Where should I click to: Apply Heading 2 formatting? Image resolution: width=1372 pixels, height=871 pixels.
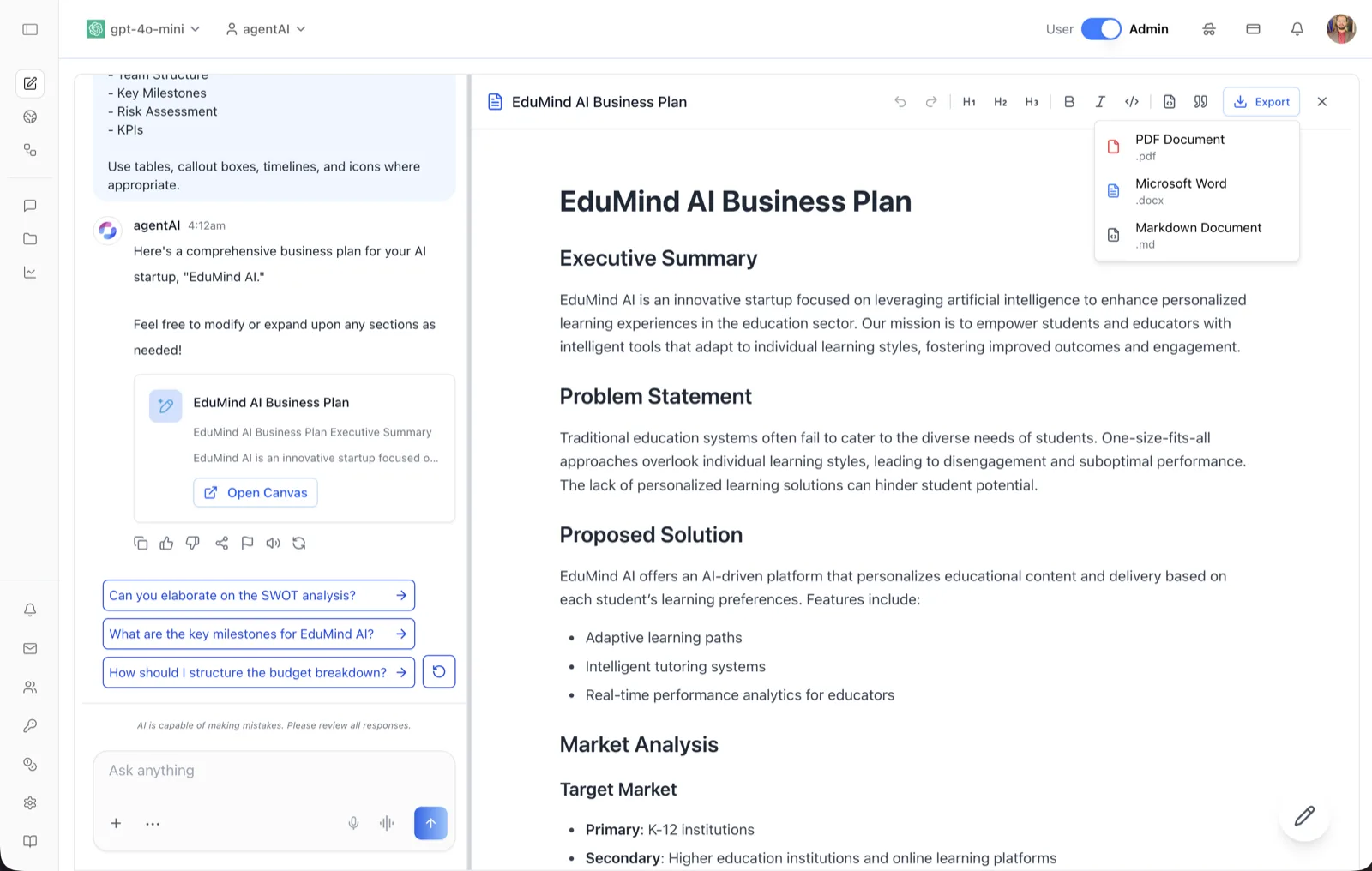(1001, 102)
